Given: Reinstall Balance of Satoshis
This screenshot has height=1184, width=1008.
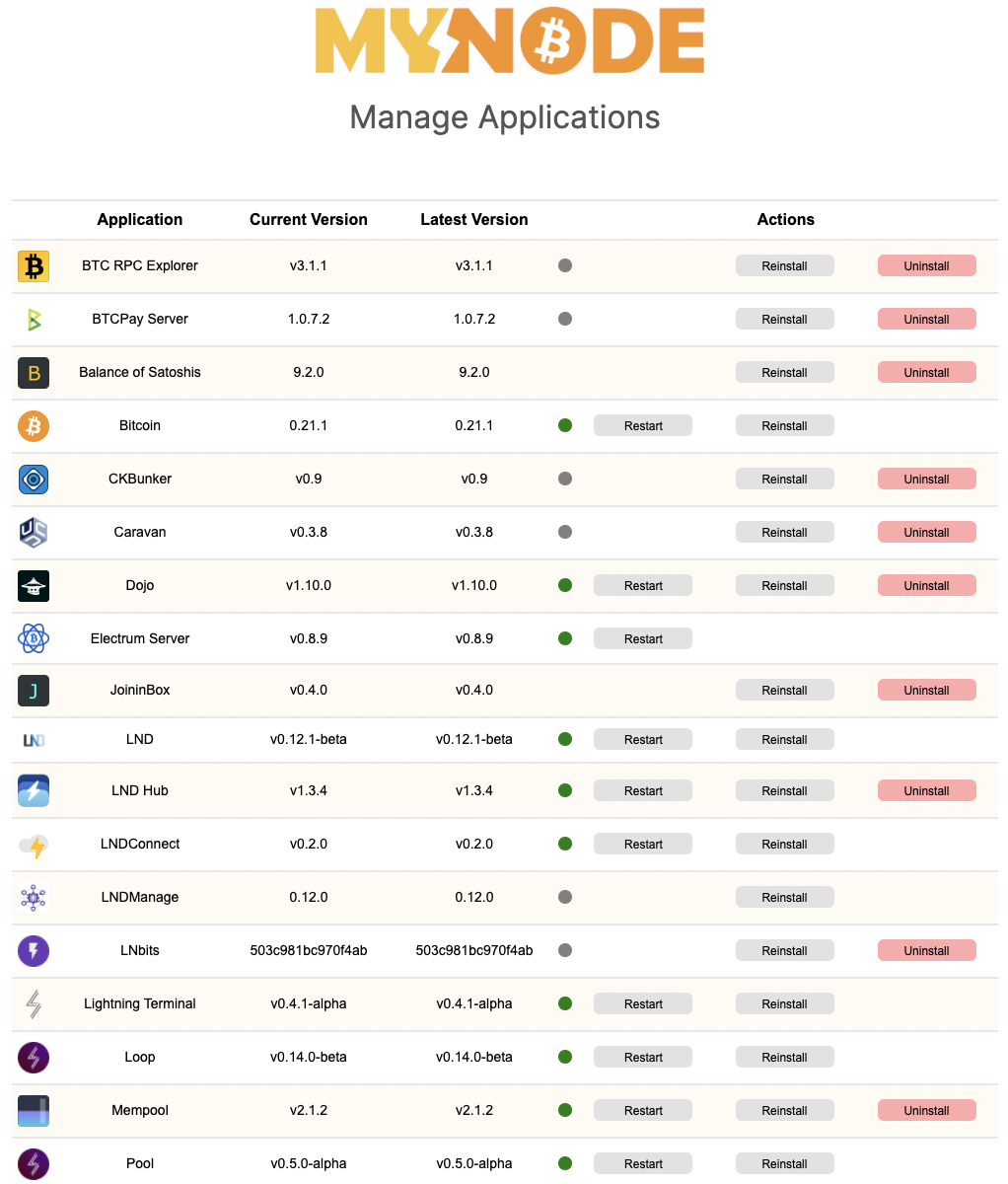Looking at the screenshot, I should (x=785, y=372).
